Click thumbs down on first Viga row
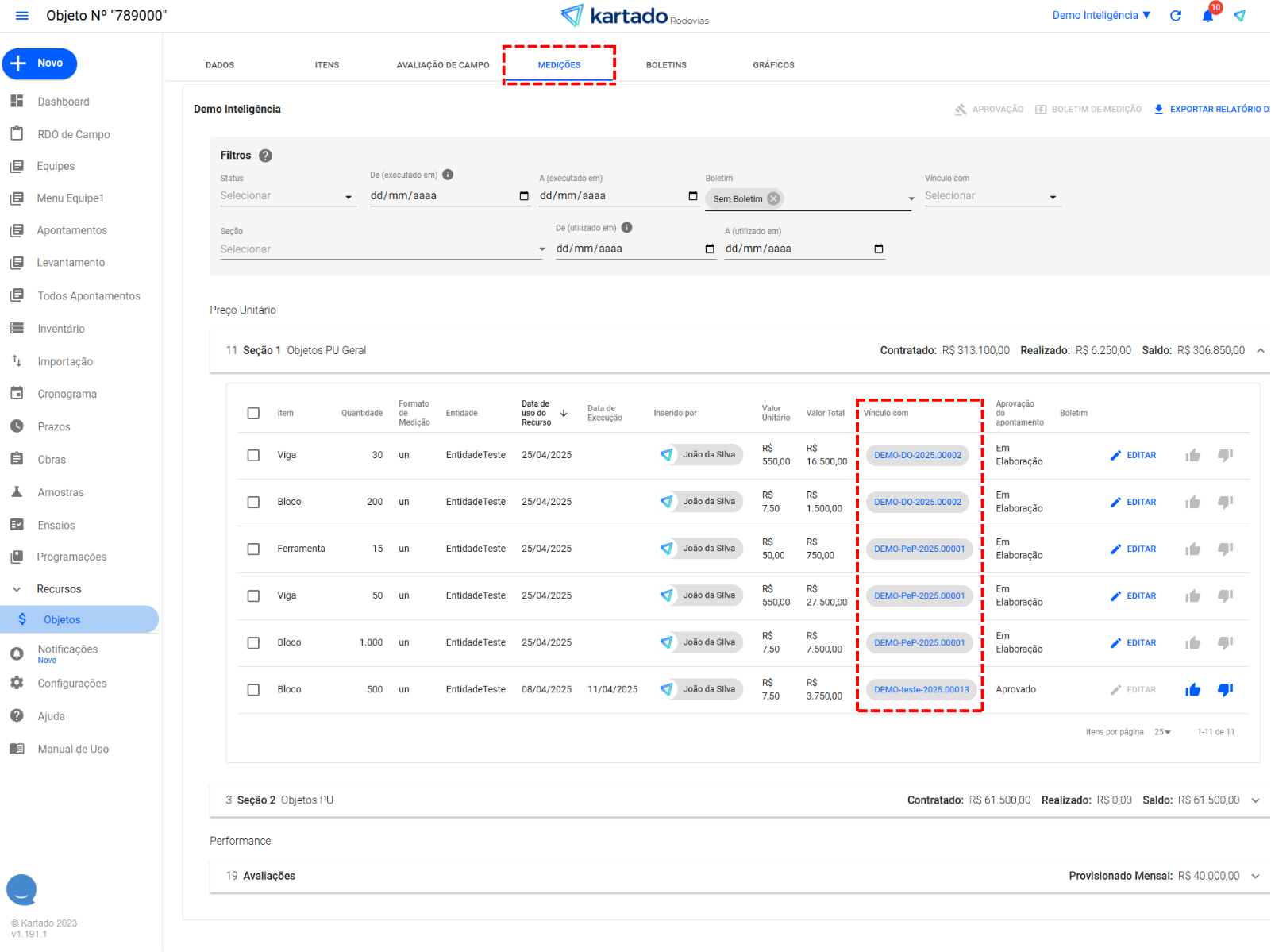The width and height of the screenshot is (1271, 952). point(1225,456)
